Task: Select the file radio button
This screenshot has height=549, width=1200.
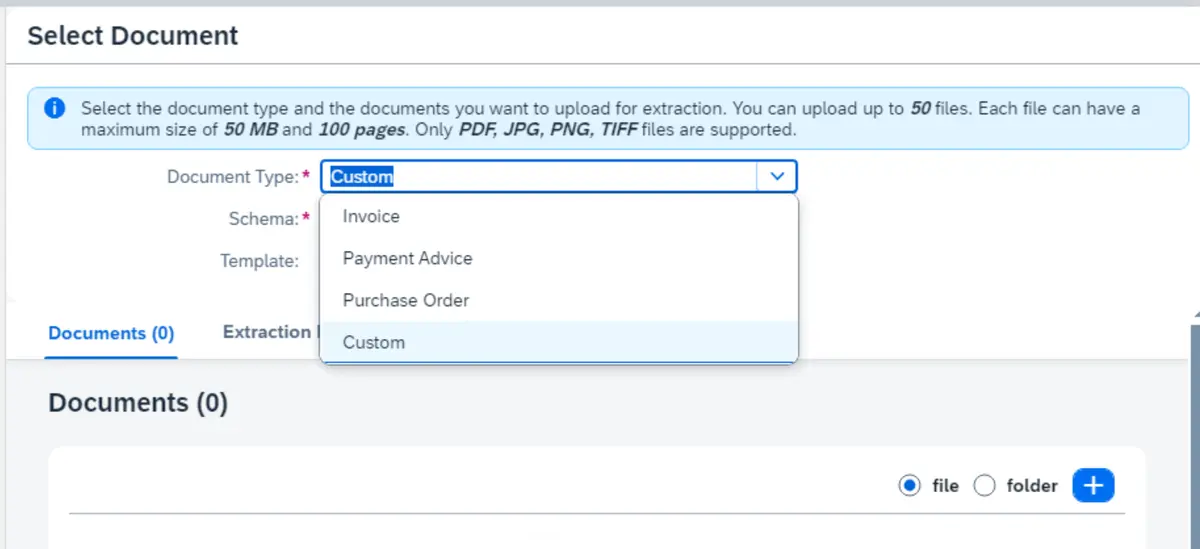Action: coord(909,486)
